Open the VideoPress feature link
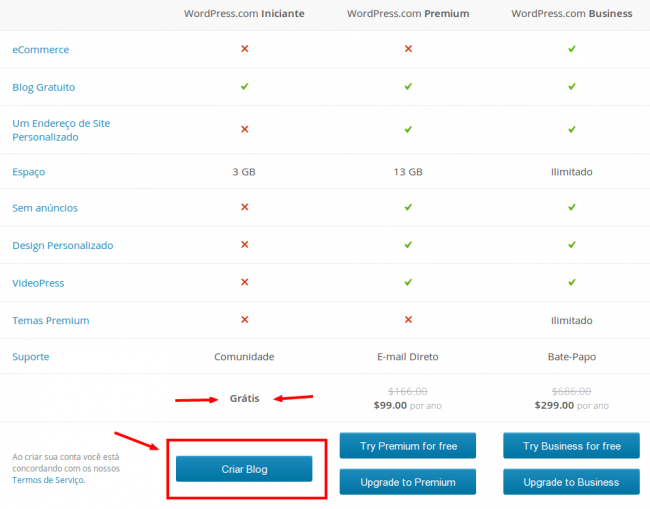This screenshot has height=509, width=650. click(38, 283)
